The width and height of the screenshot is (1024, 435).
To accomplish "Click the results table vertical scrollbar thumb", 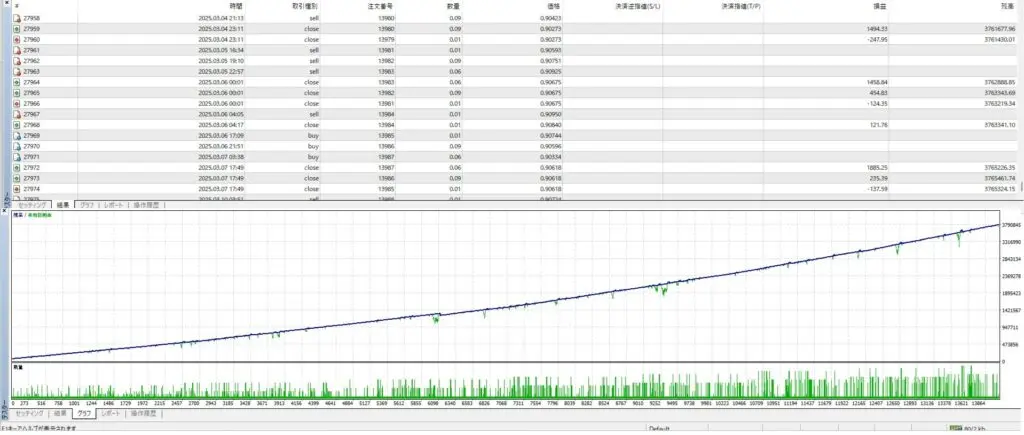I will pos(1021,187).
